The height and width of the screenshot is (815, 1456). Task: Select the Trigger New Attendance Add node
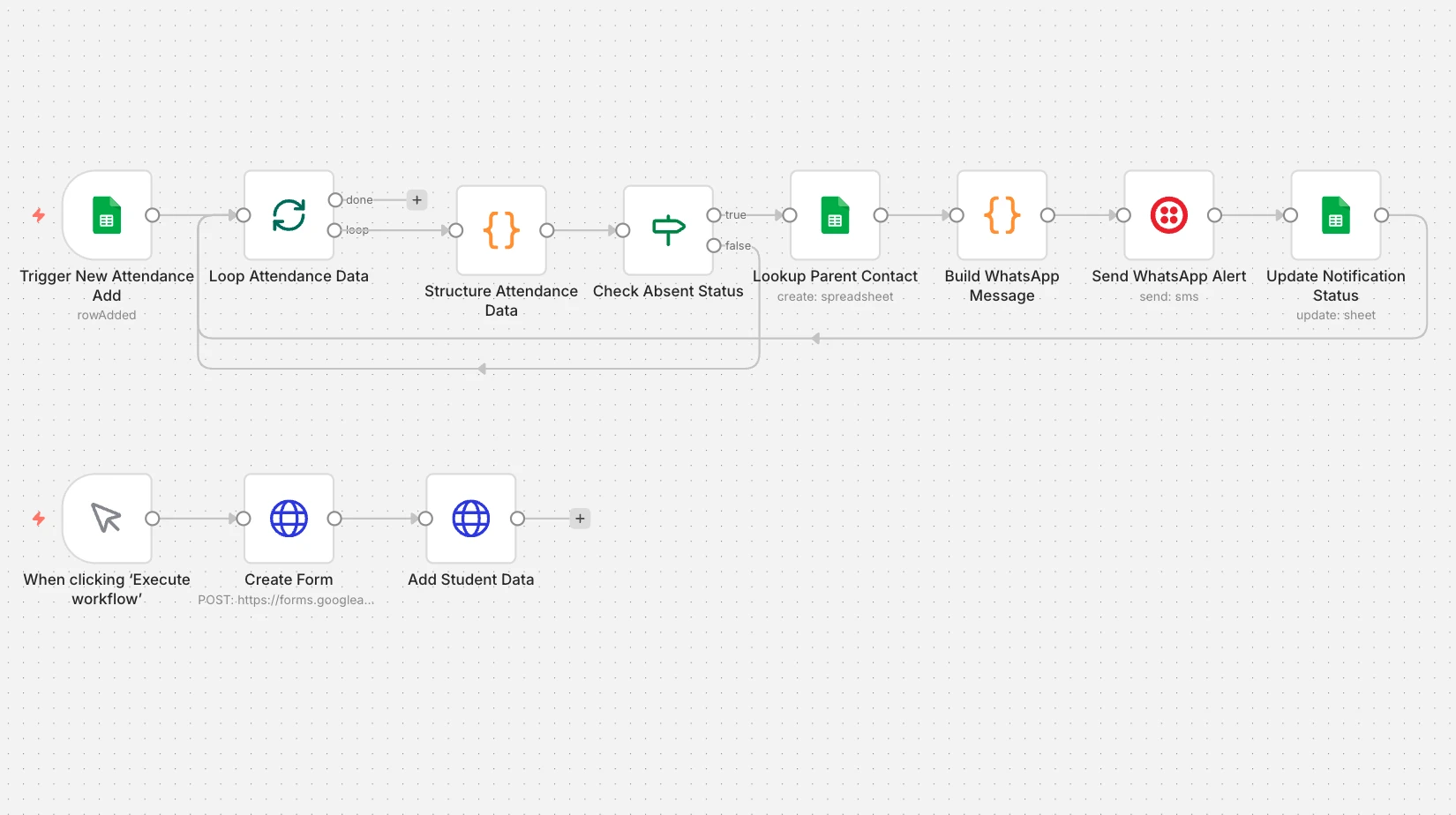[x=107, y=215]
